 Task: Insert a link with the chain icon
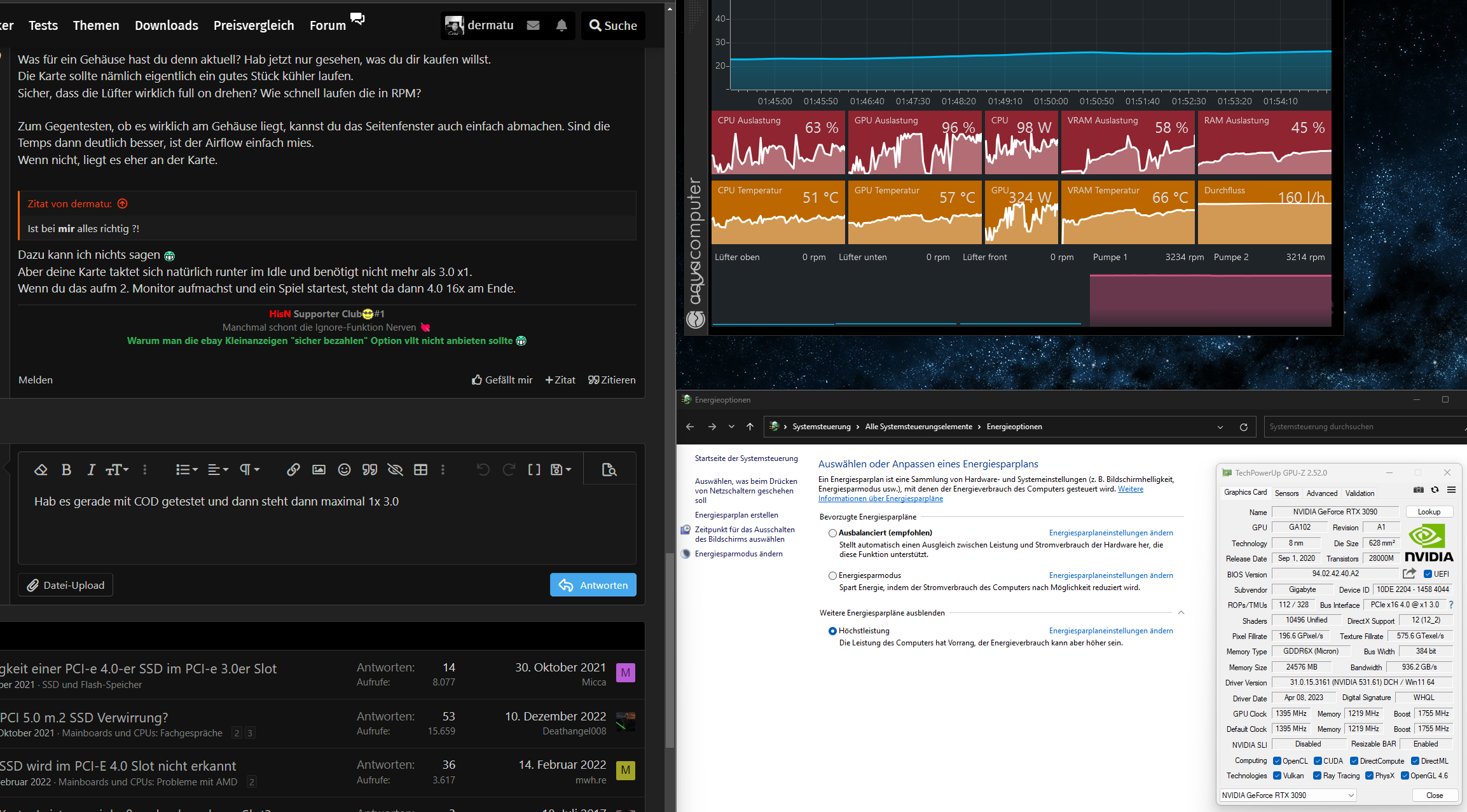(x=293, y=470)
